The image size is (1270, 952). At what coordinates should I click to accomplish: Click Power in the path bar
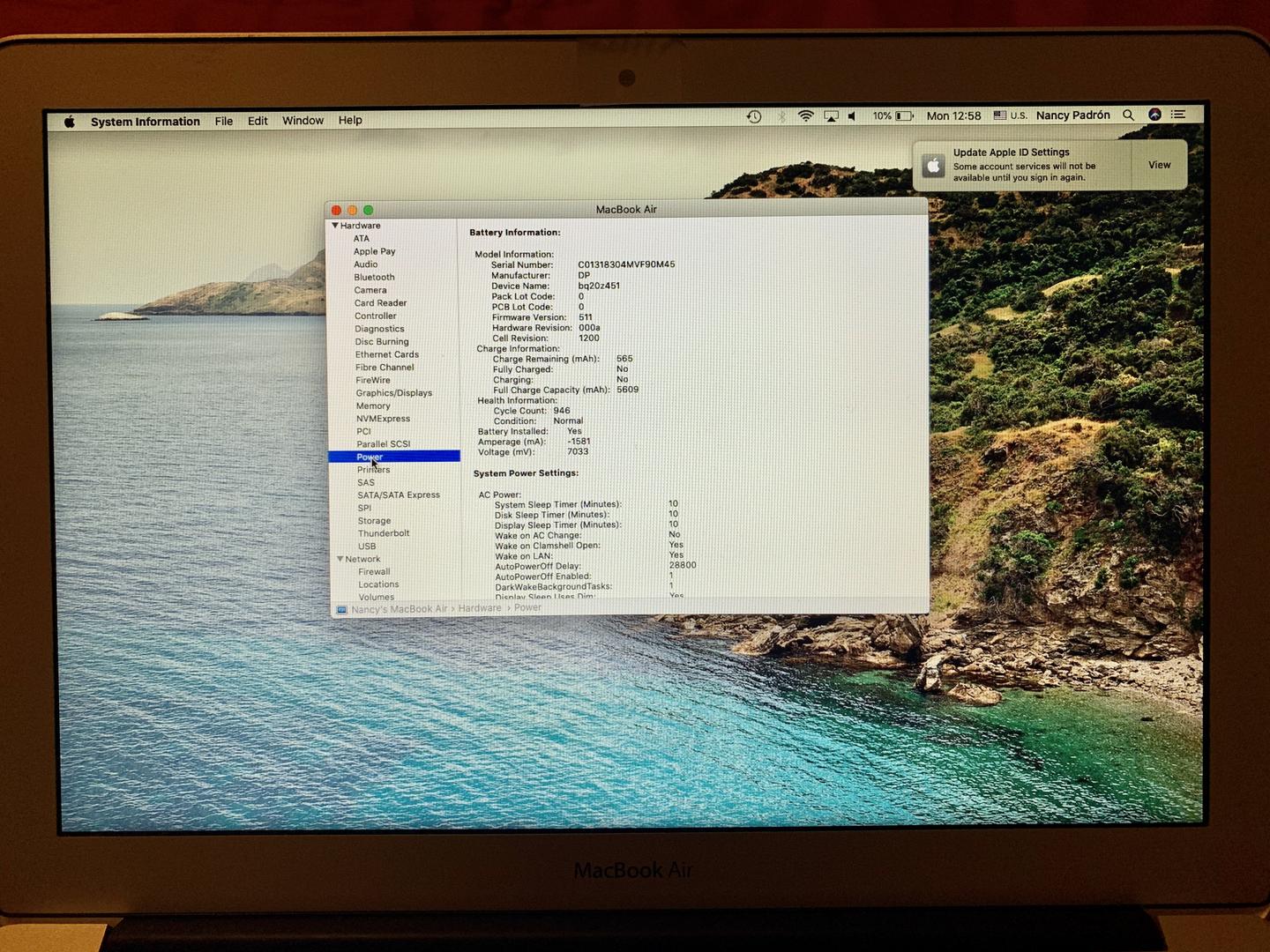pos(527,607)
